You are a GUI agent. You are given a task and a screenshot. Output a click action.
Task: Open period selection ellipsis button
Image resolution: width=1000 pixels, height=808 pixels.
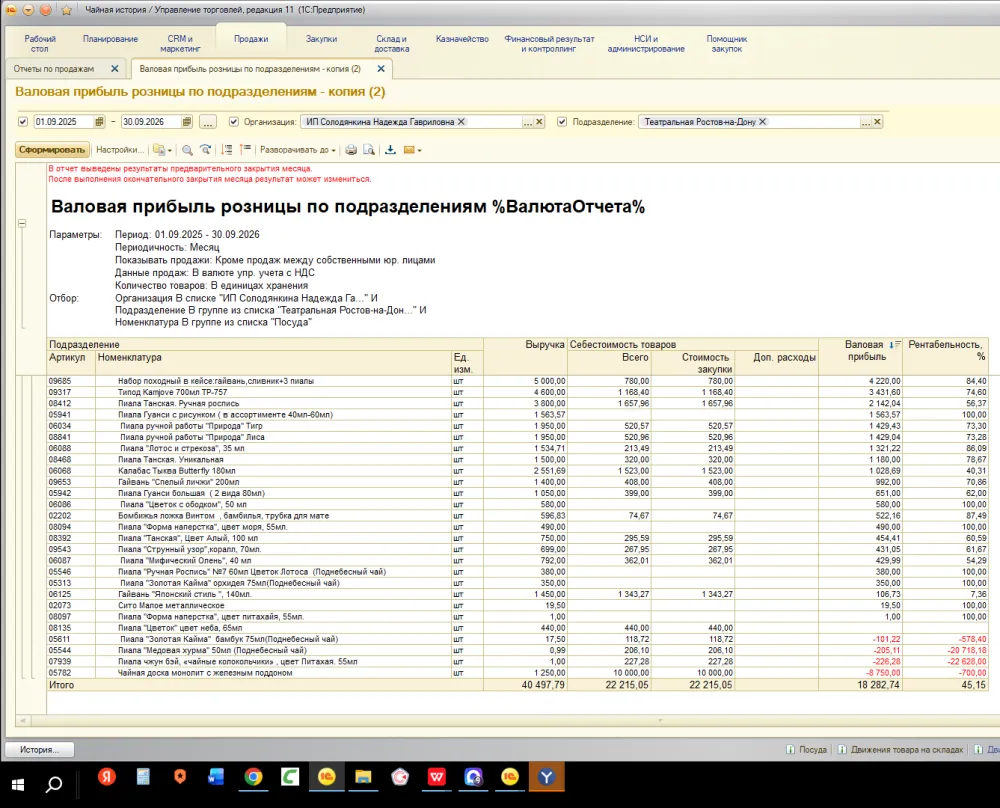[207, 122]
